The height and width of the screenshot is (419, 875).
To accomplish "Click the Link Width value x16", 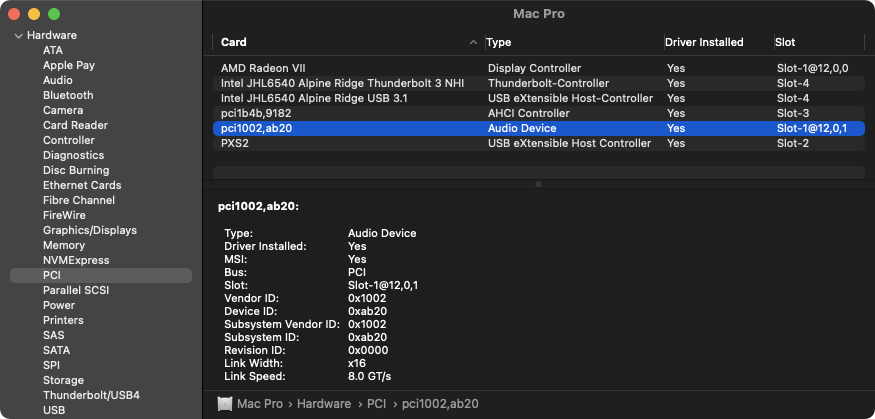I will point(357,364).
